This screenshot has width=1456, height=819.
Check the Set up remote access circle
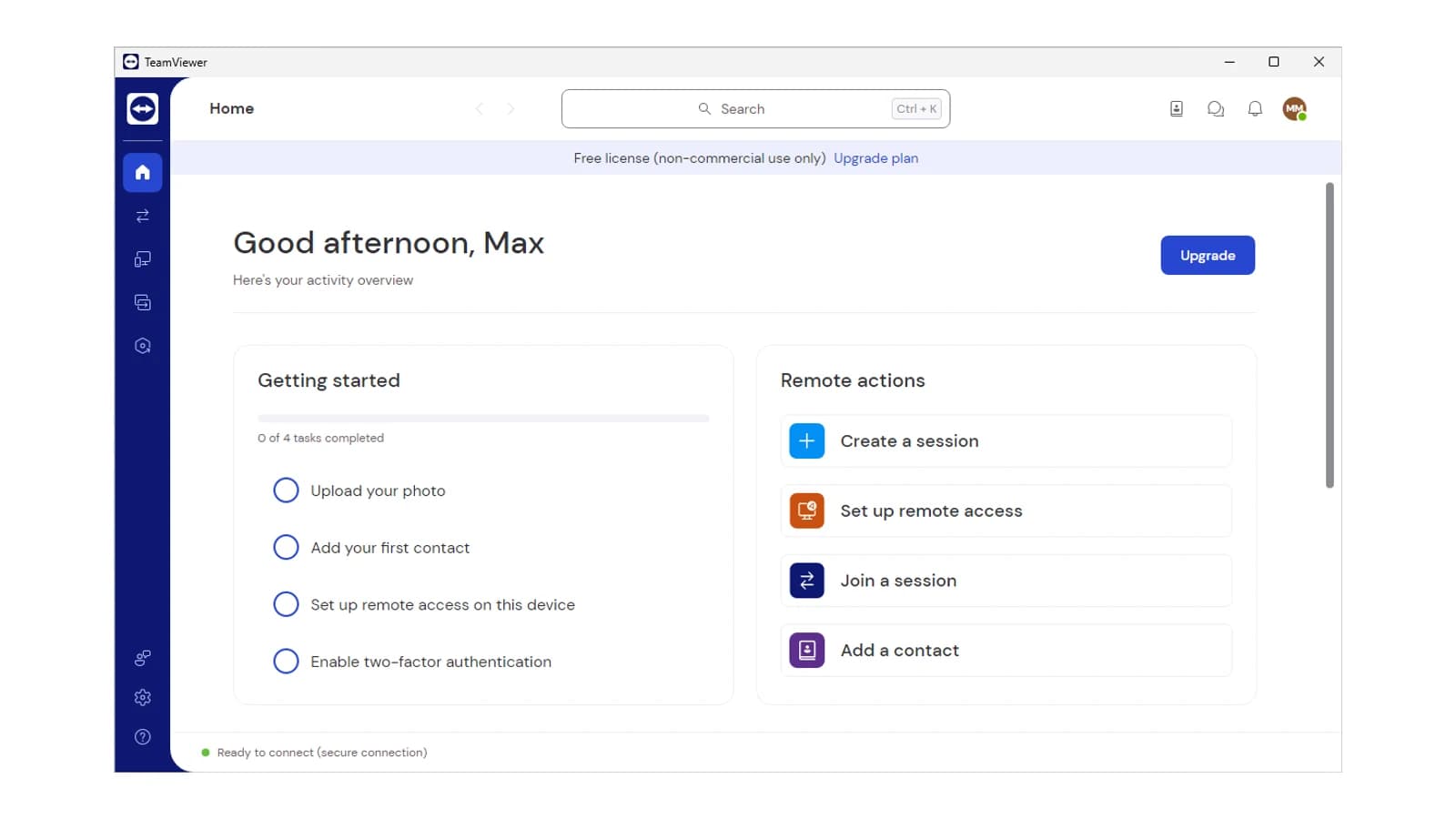click(286, 604)
